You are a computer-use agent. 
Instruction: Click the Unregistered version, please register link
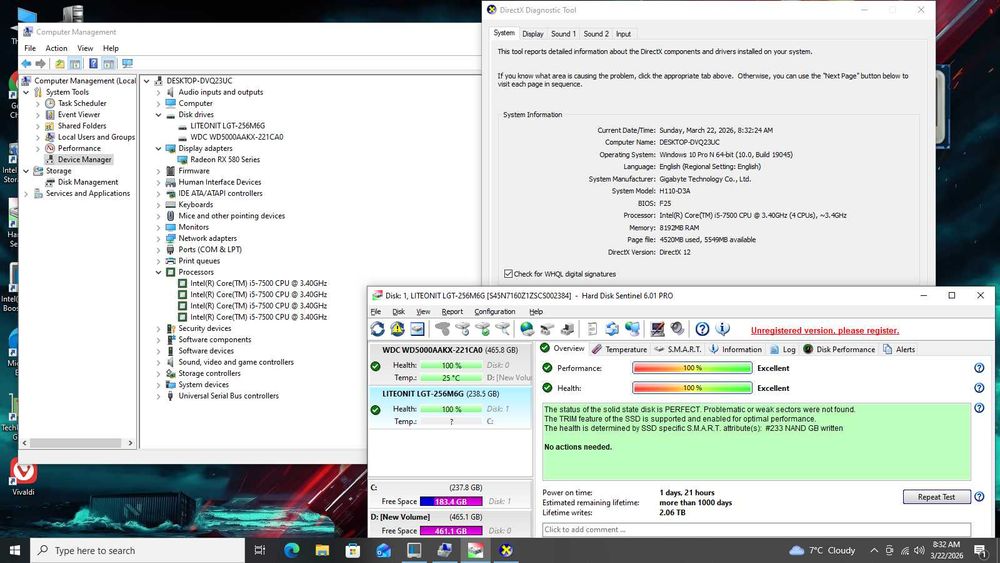(825, 330)
